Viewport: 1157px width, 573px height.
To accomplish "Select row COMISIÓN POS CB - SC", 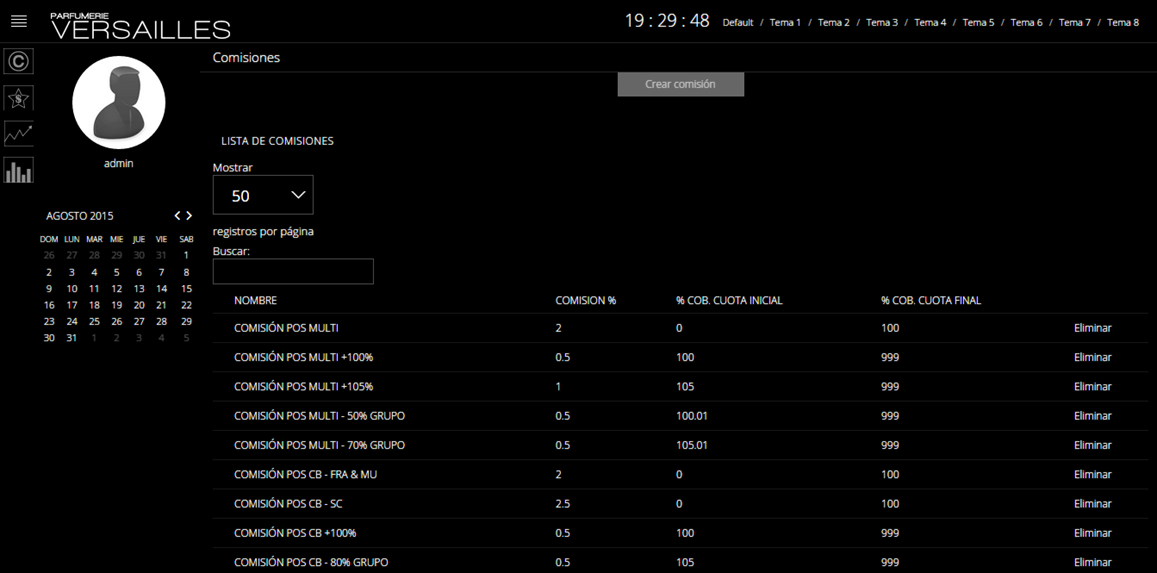I will click(x=680, y=504).
